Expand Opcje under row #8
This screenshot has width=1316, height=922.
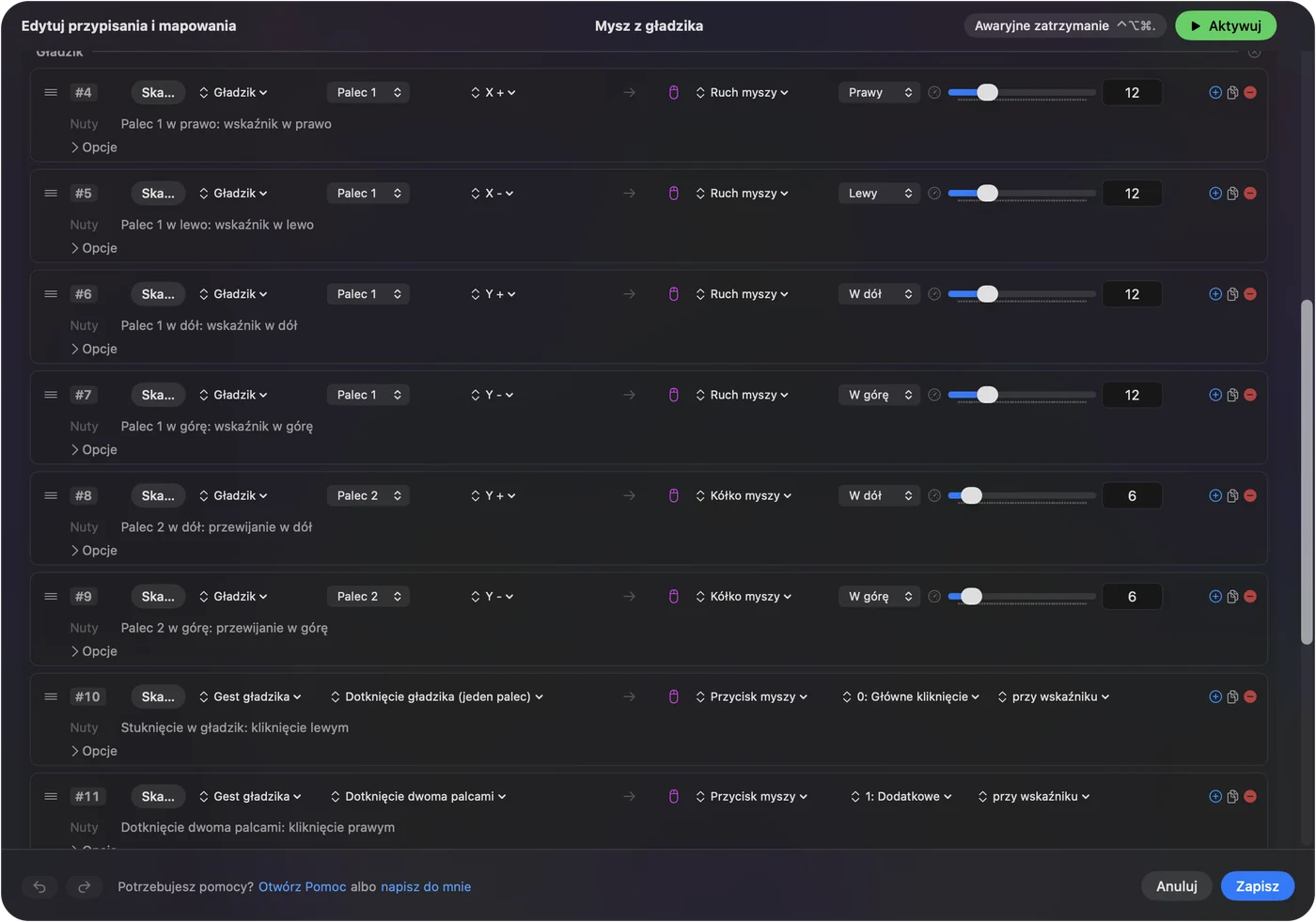click(x=94, y=550)
